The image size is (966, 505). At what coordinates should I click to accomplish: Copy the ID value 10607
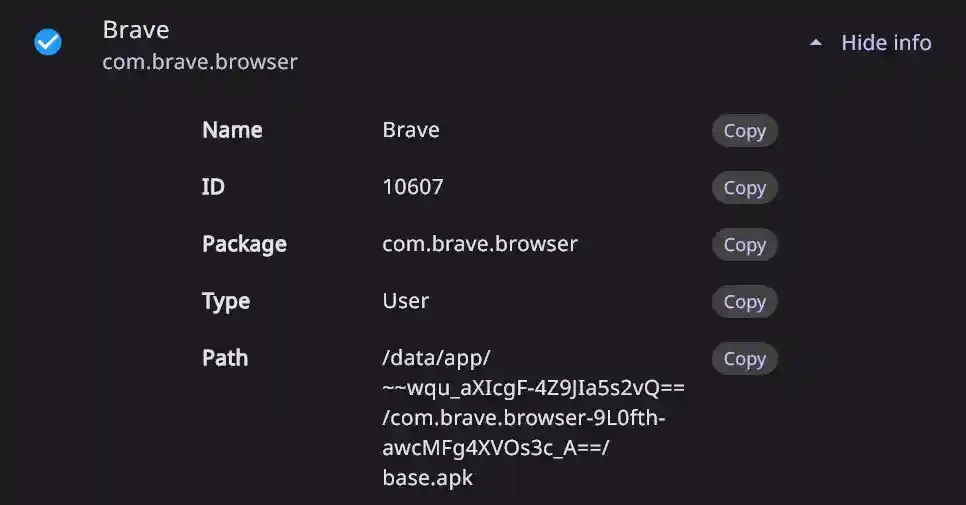[x=744, y=188]
